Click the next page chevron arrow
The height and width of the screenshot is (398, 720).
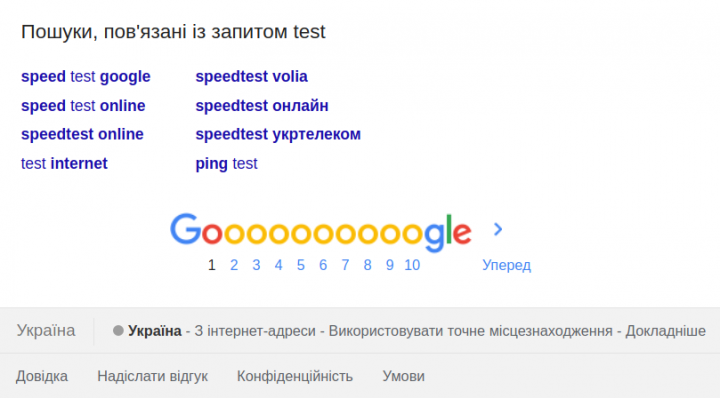point(498,229)
